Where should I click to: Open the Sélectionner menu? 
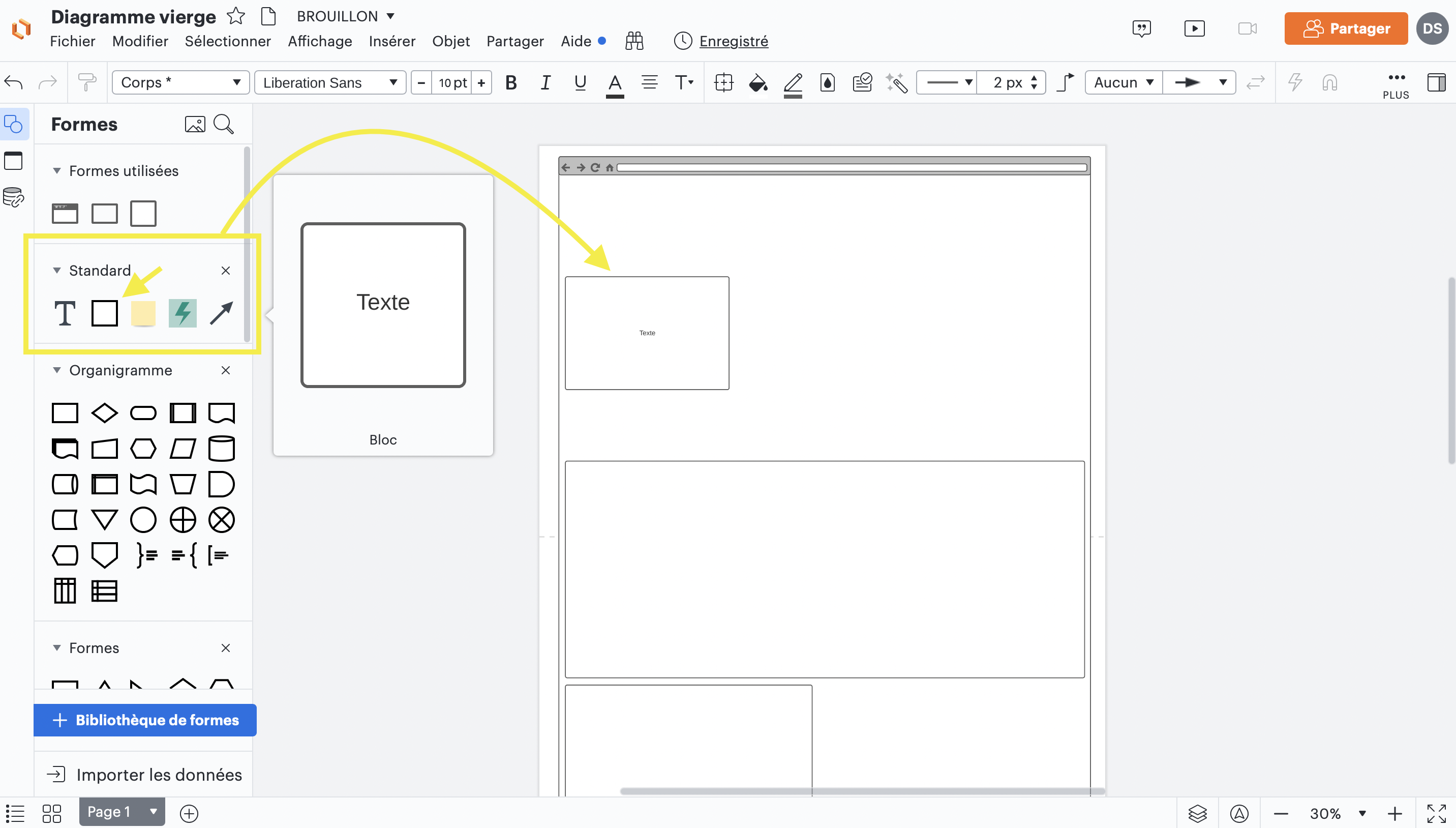click(228, 41)
